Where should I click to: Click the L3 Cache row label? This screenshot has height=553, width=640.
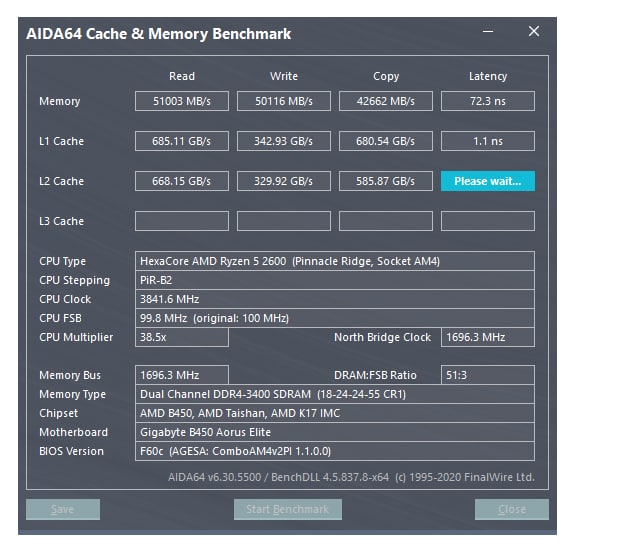(62, 221)
